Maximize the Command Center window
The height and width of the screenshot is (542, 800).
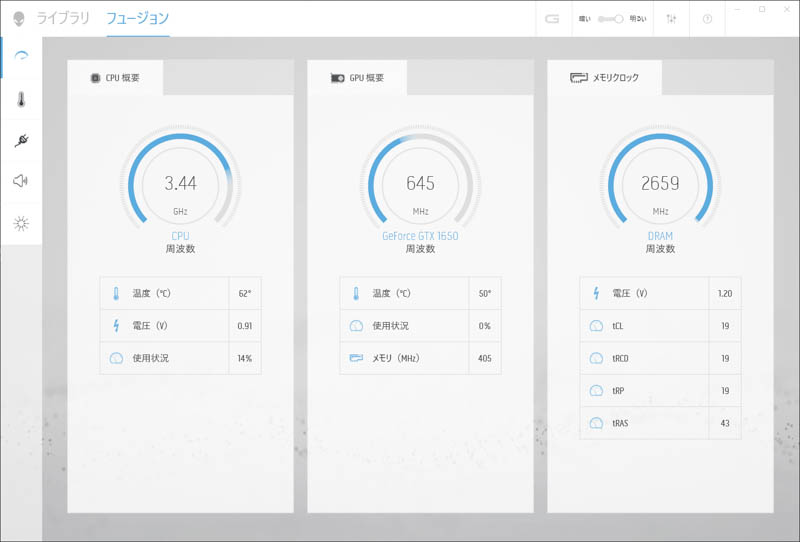click(762, 10)
